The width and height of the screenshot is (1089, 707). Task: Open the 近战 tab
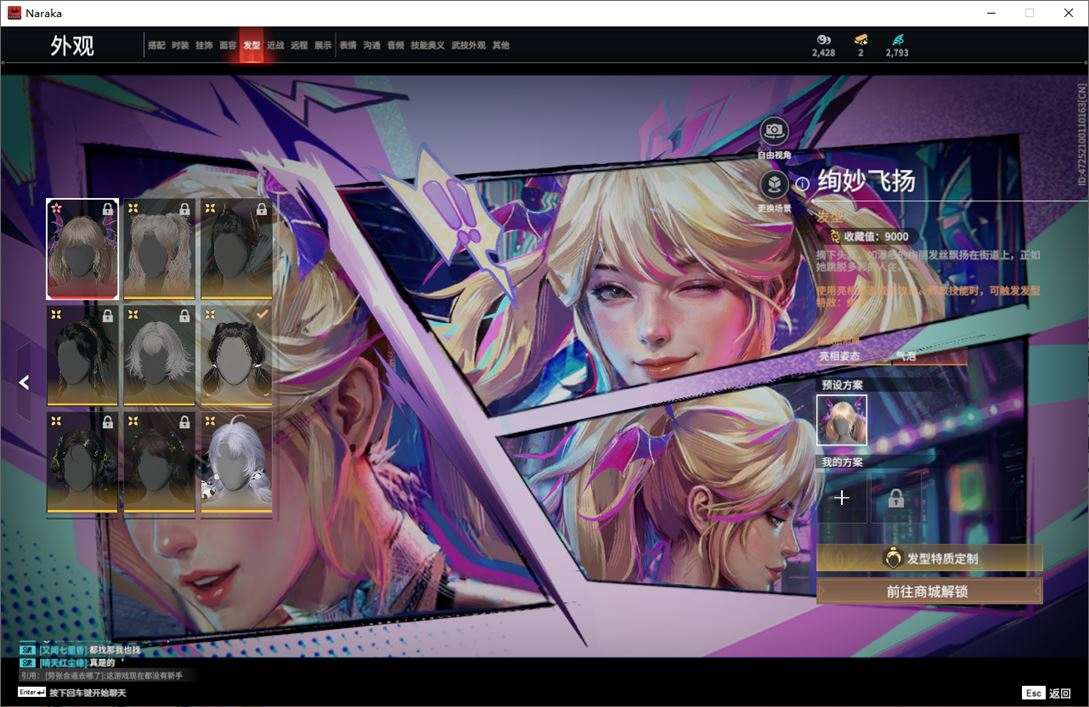pyautogui.click(x=275, y=45)
